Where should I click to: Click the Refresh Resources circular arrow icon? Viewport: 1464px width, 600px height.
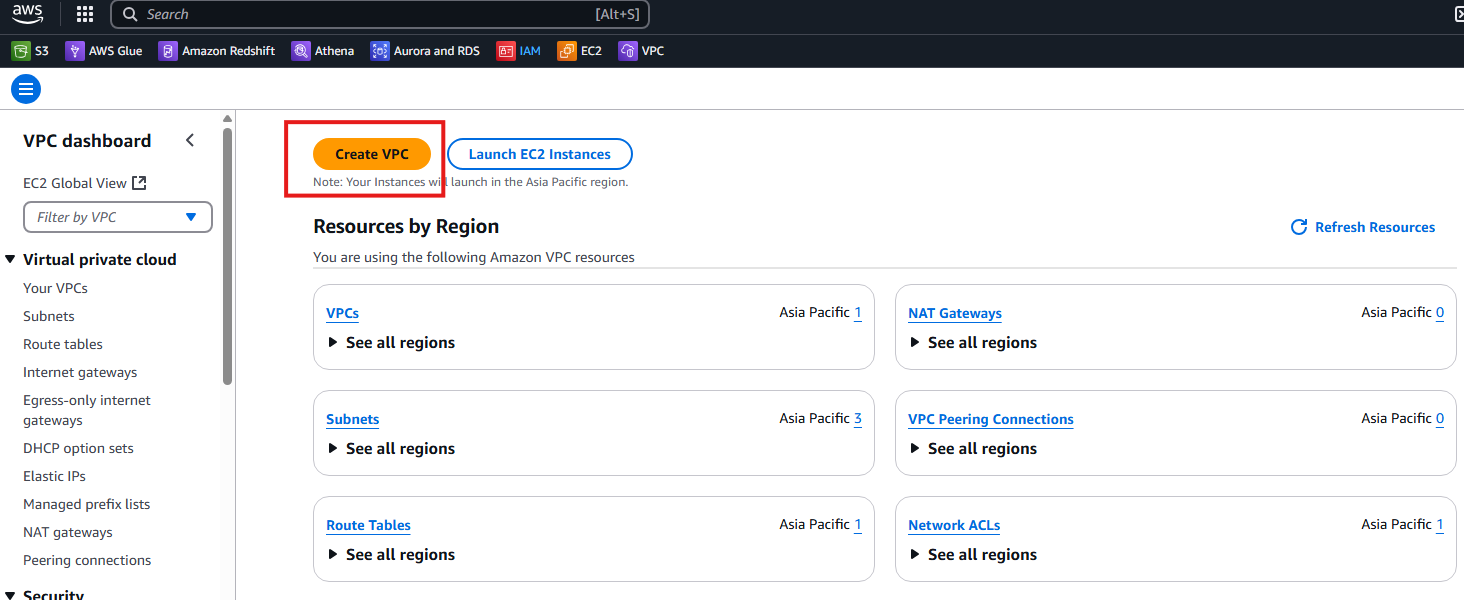(x=1299, y=227)
